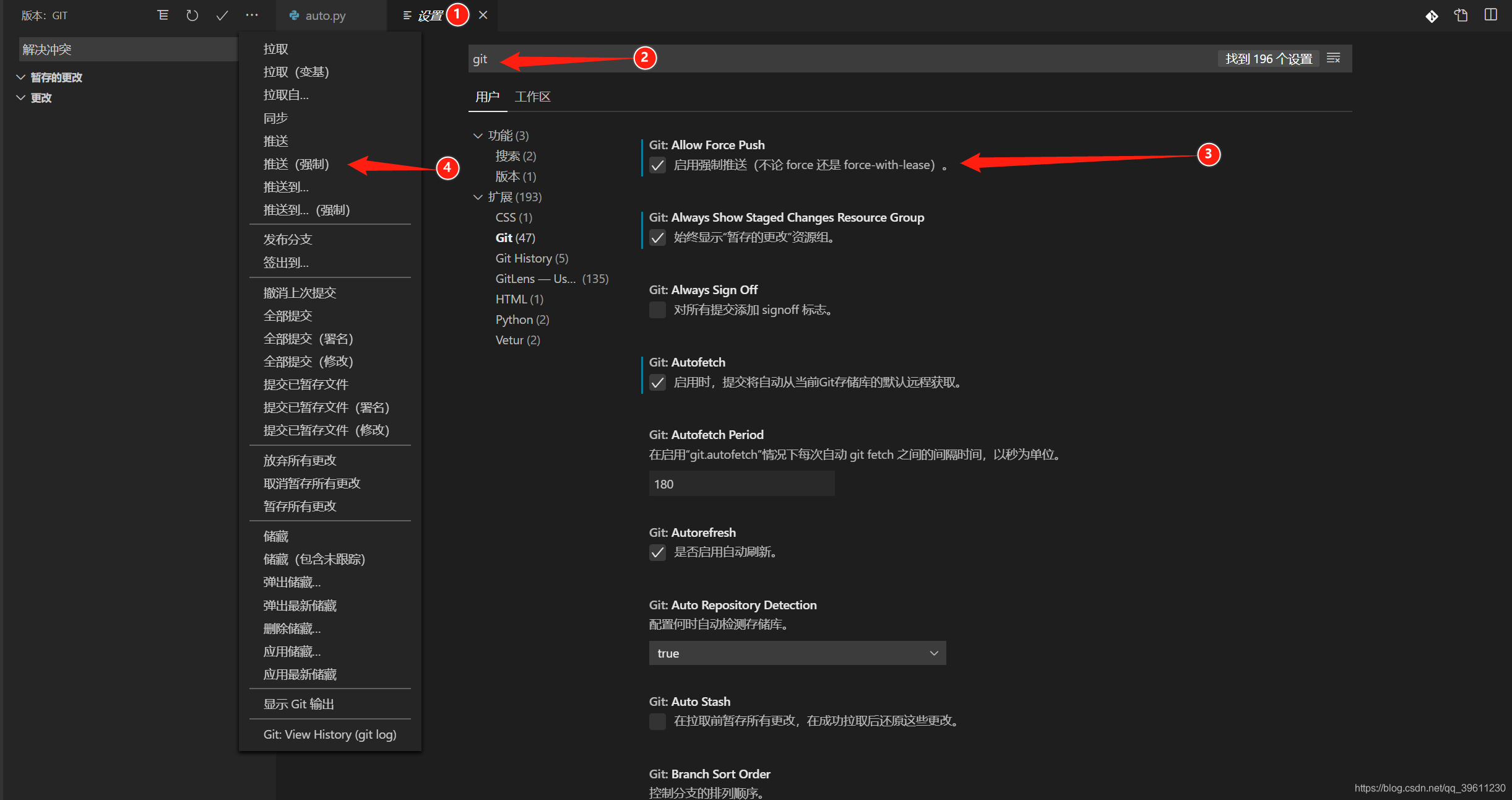Click the Python file icon on the auto.py tab

click(295, 15)
